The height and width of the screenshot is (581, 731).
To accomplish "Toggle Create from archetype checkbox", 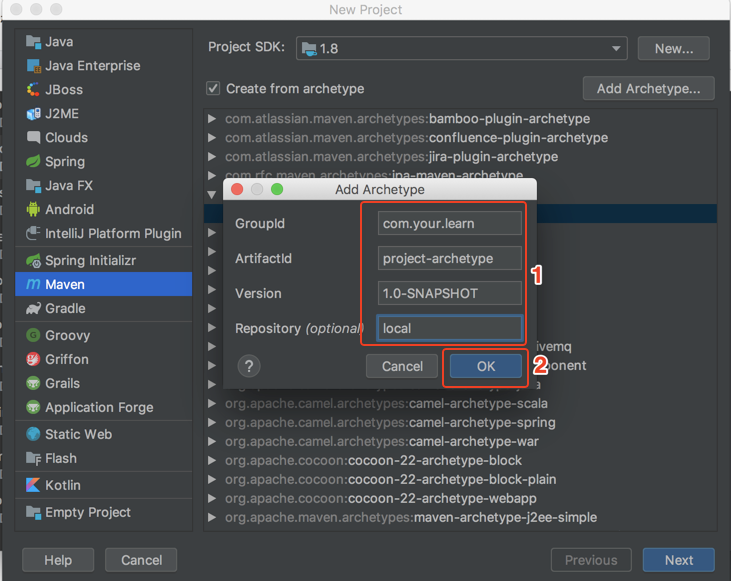I will click(x=213, y=88).
